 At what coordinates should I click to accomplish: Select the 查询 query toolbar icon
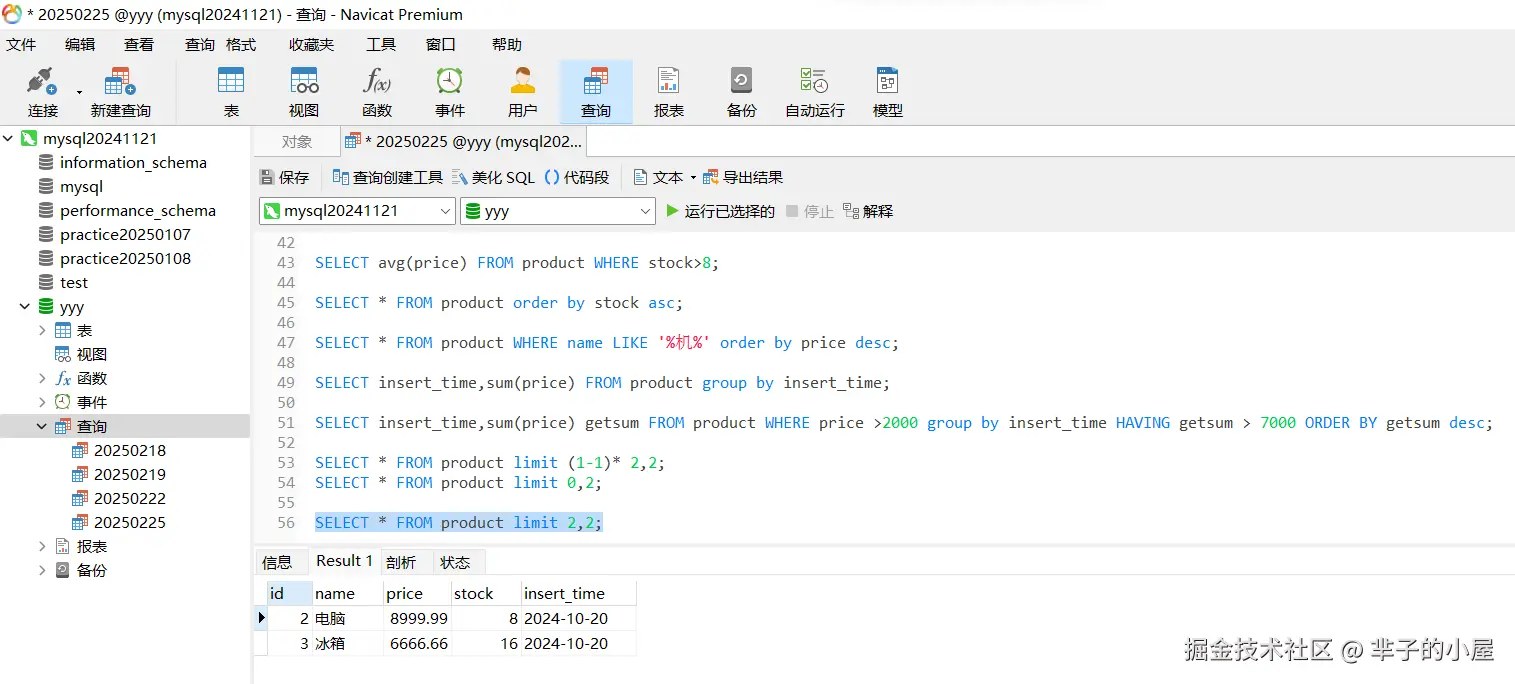pyautogui.click(x=596, y=92)
